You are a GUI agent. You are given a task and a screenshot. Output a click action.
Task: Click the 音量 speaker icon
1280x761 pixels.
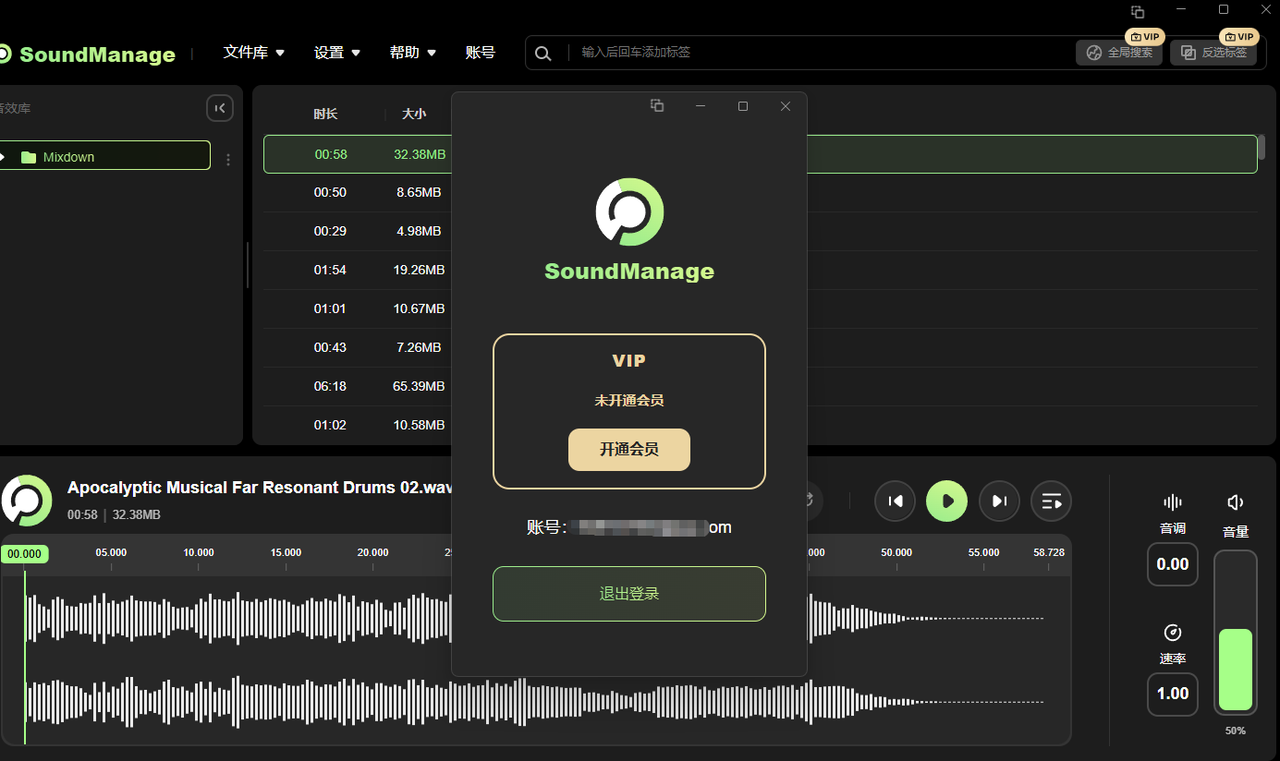[1236, 502]
